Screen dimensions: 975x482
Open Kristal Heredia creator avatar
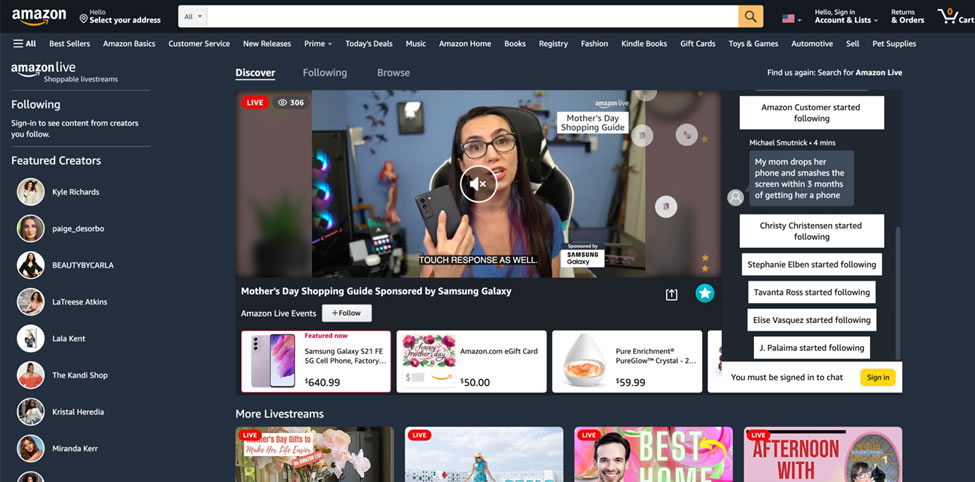(30, 412)
